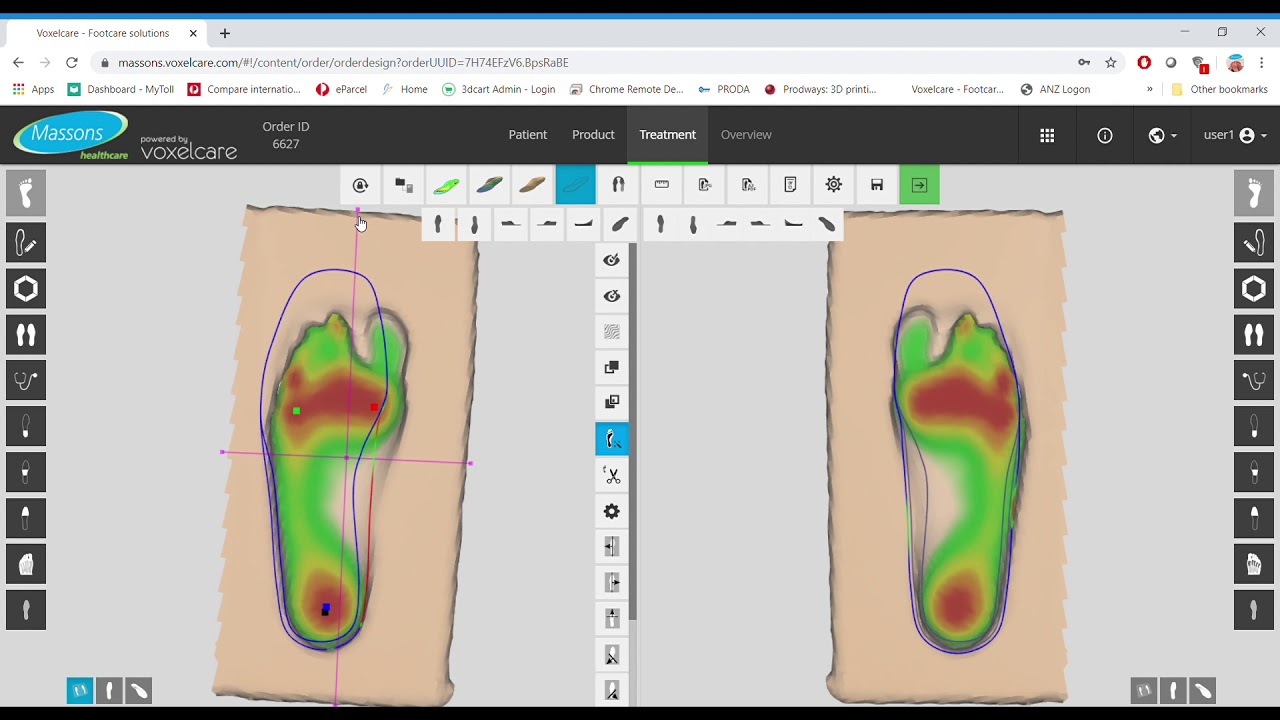Expand the user1 account dropdown
The height and width of the screenshot is (720, 1280).
click(x=1235, y=135)
